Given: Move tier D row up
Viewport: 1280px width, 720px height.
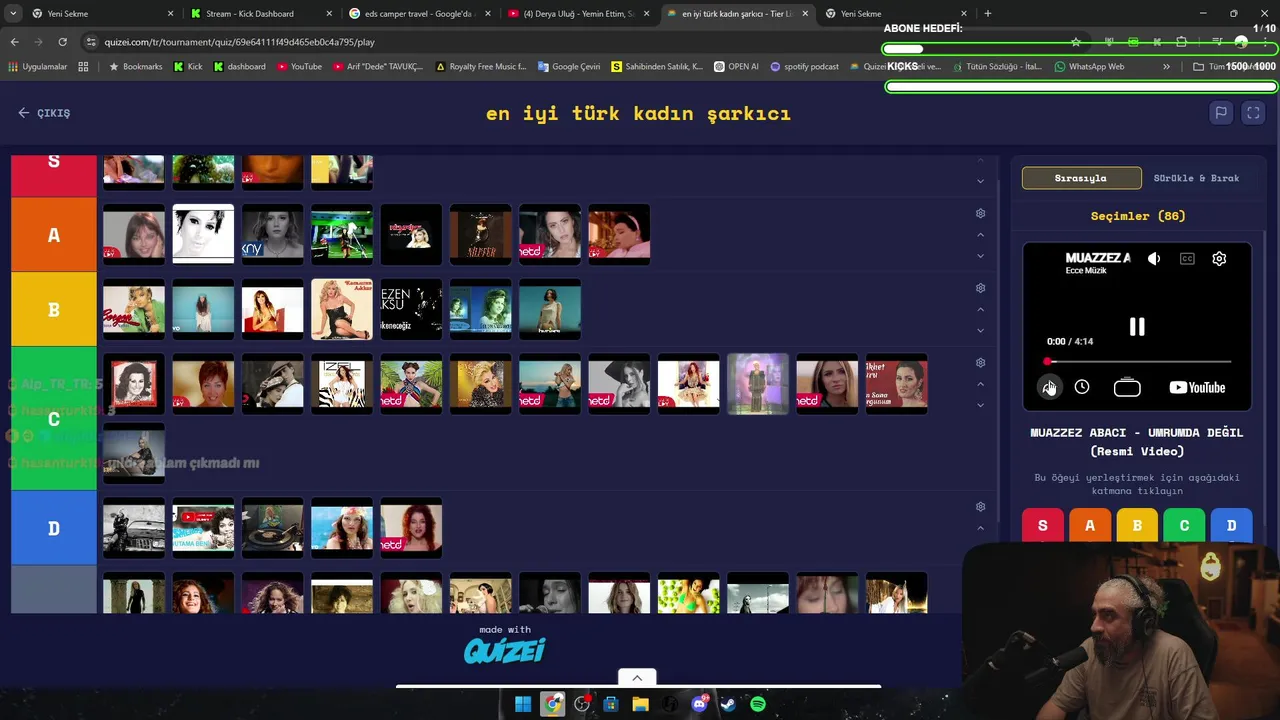Looking at the screenshot, I should pyautogui.click(x=980, y=528).
